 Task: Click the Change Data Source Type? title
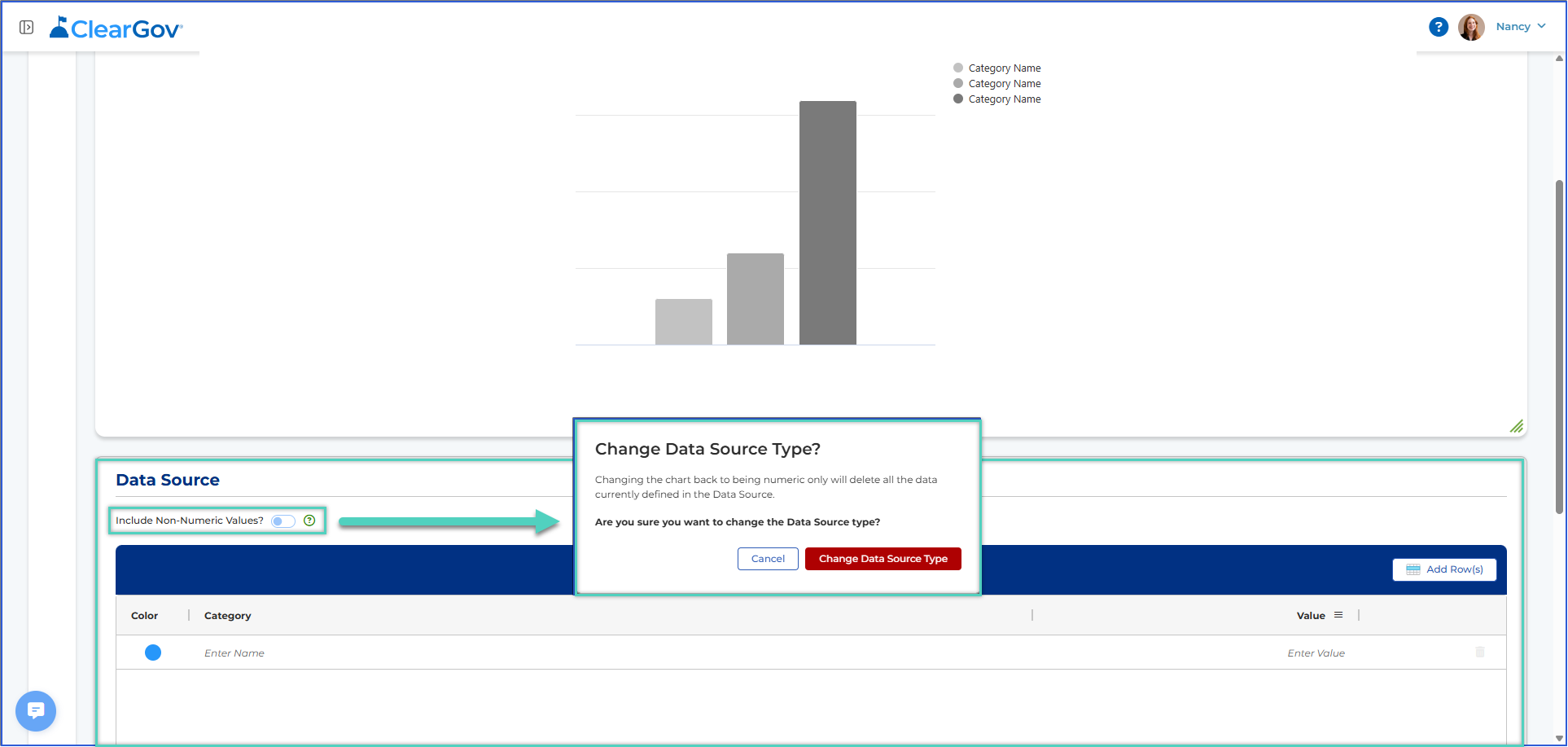click(x=707, y=449)
